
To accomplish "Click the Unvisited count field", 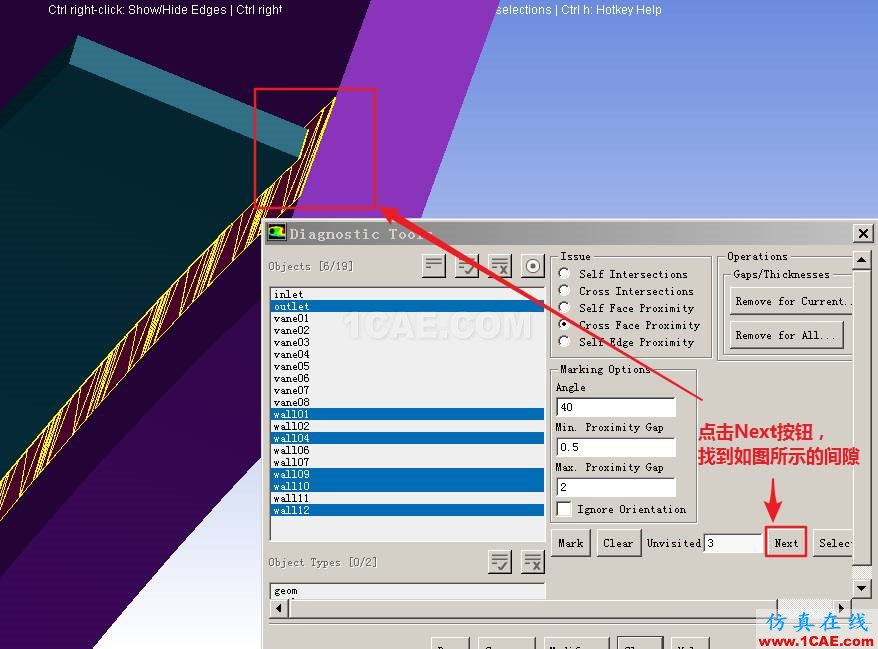I will point(732,543).
